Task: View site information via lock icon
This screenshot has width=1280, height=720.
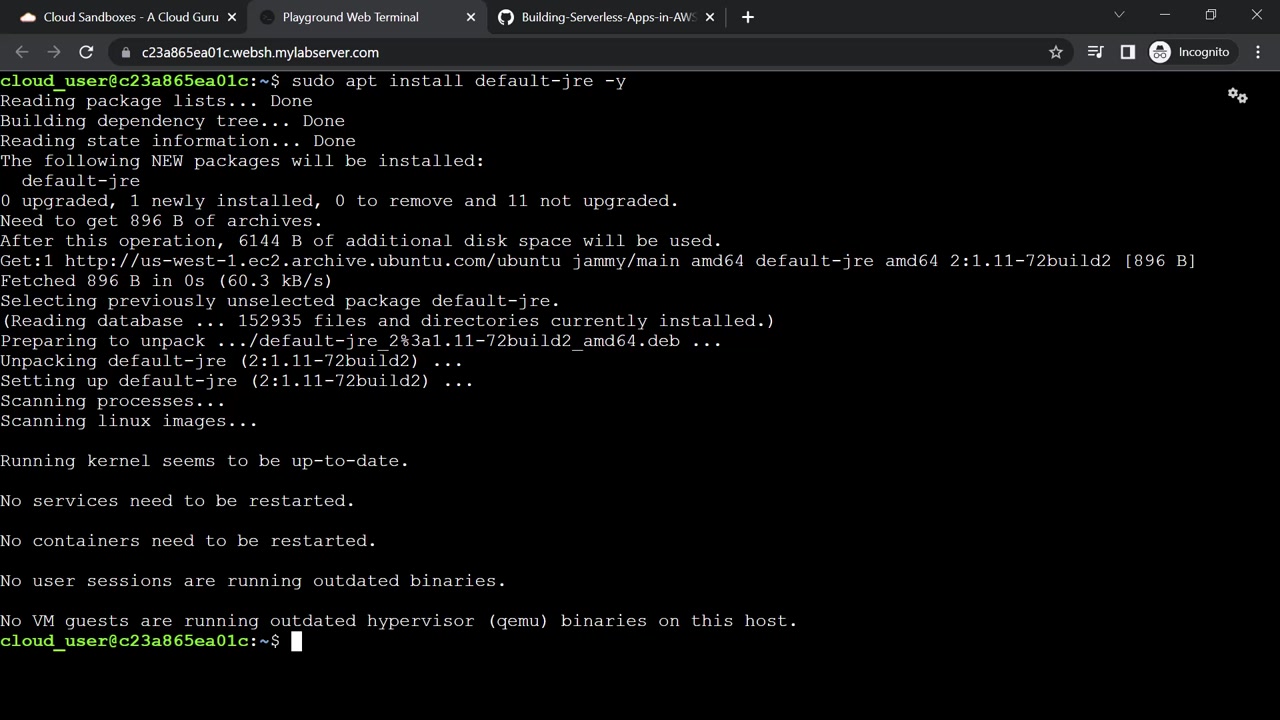Action: click(125, 52)
